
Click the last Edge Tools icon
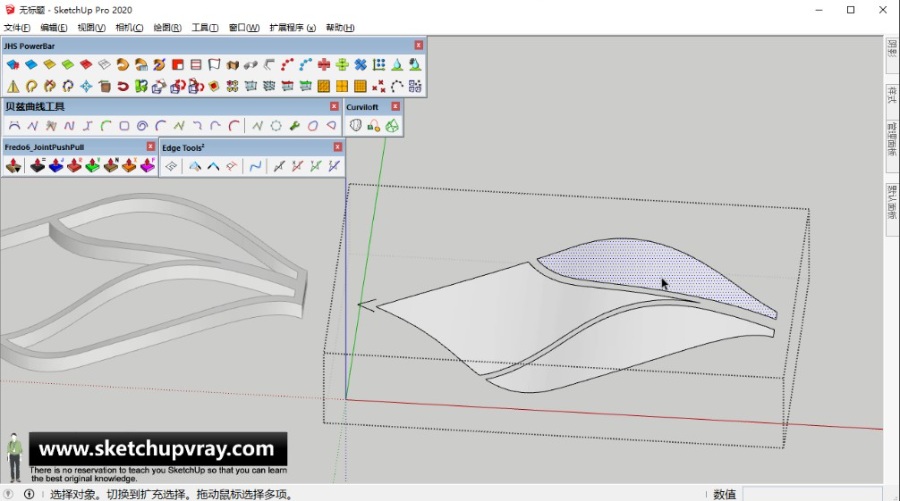tap(334, 166)
